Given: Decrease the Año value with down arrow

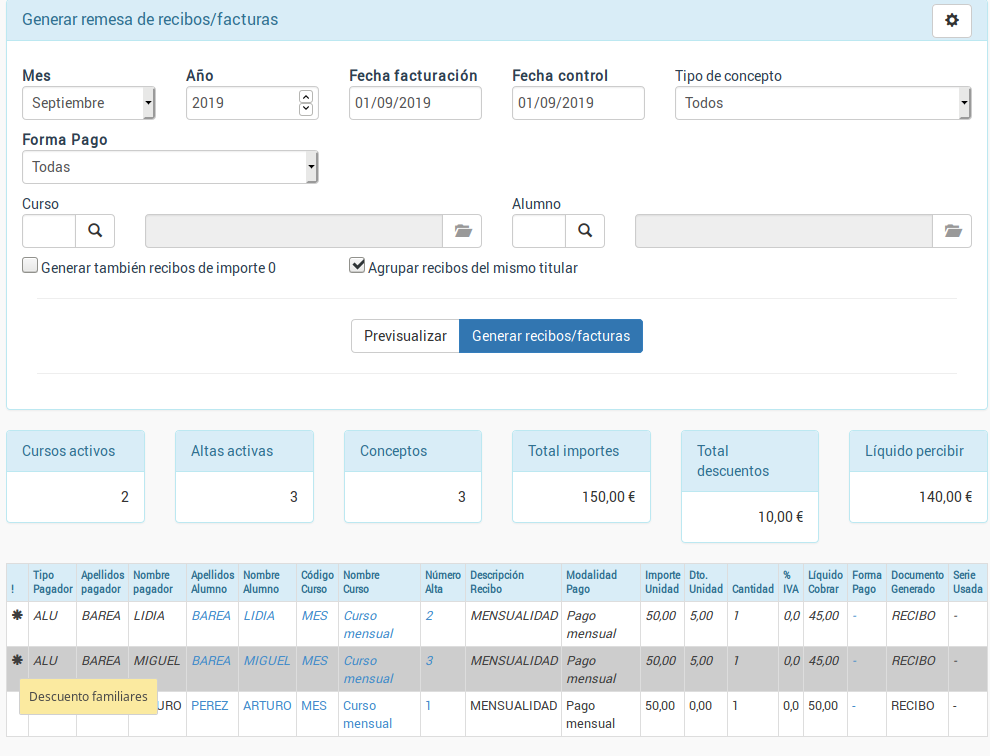Looking at the screenshot, I should click(x=306, y=109).
